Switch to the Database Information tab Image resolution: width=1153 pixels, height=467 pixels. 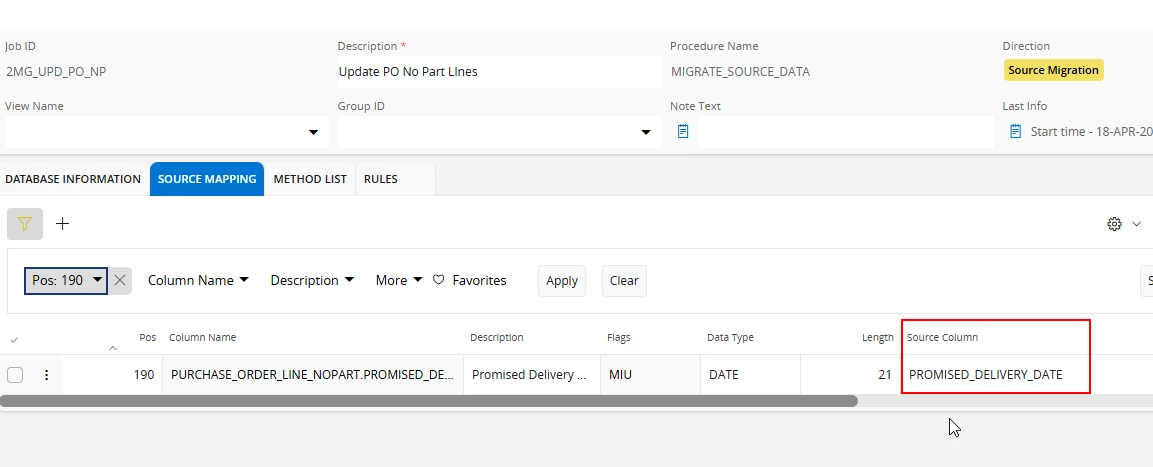tap(73, 179)
